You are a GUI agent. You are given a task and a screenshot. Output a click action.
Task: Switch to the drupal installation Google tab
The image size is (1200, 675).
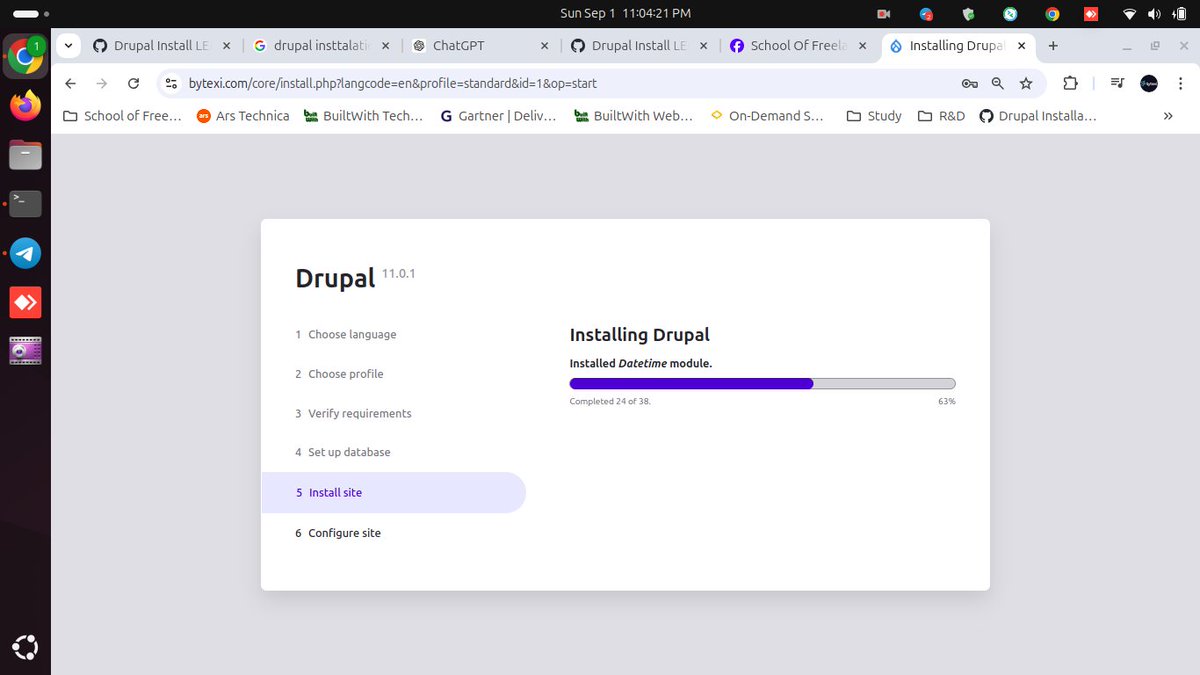coord(323,46)
